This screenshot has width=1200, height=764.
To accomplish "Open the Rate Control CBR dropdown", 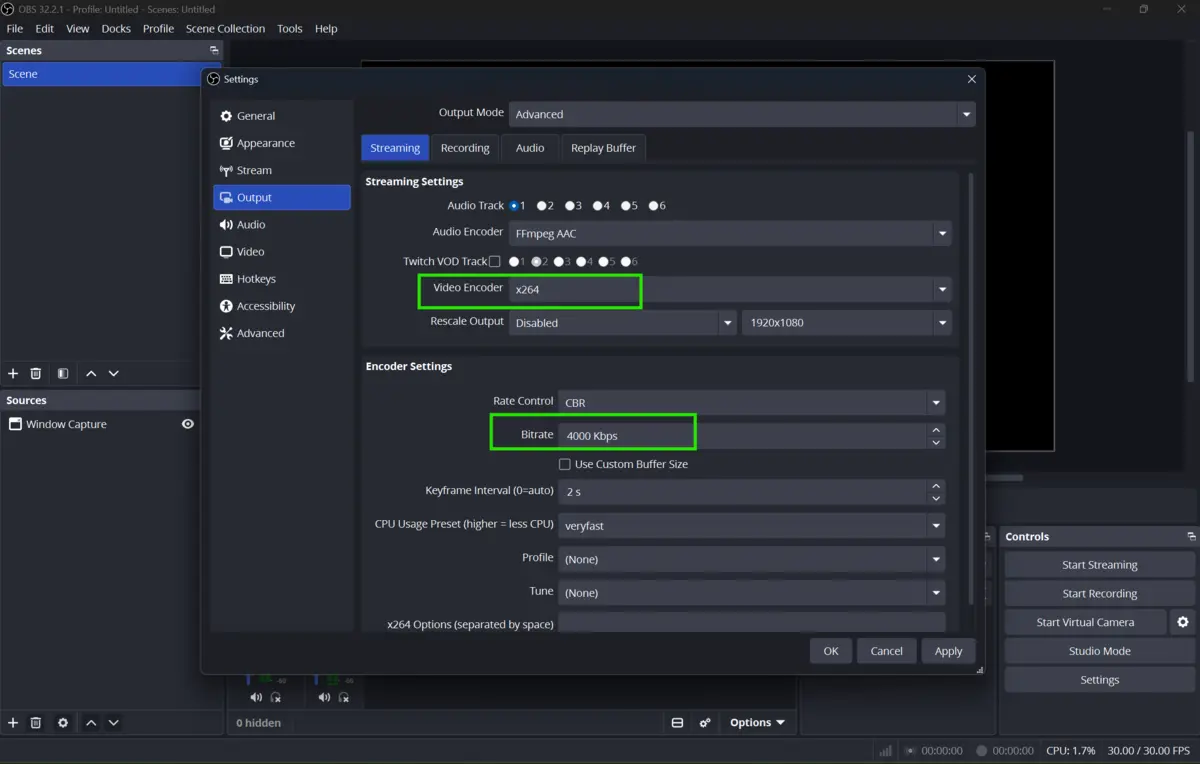I will 751,403.
